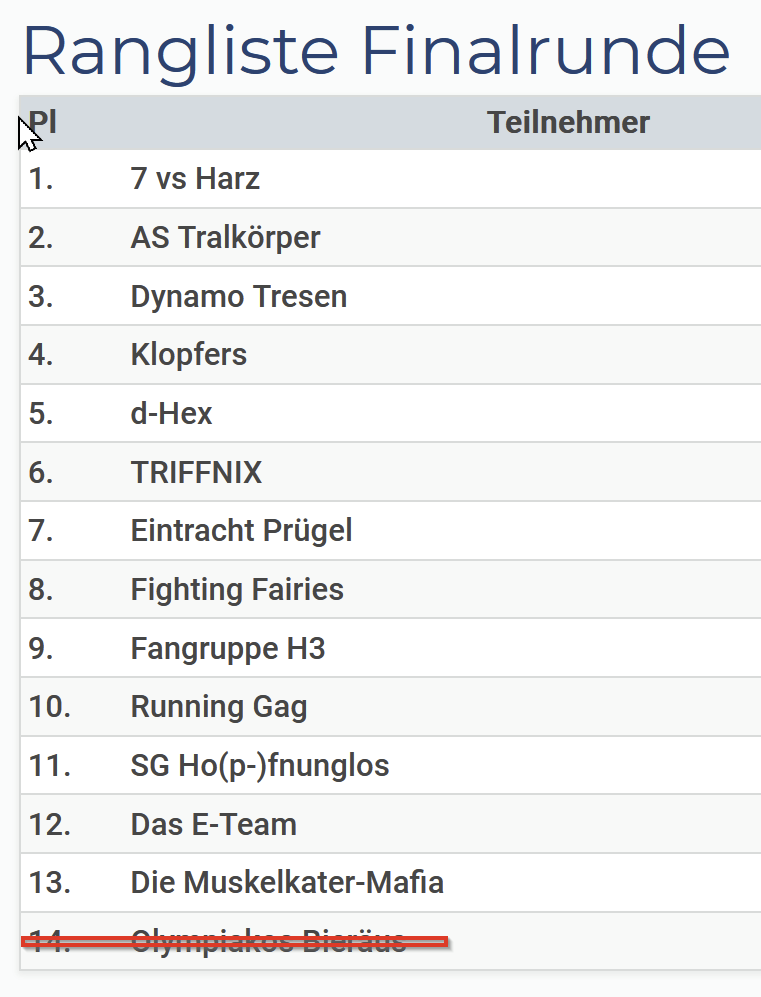Click on "Fangruppe H3"
The image size is (761, 997).
(228, 649)
